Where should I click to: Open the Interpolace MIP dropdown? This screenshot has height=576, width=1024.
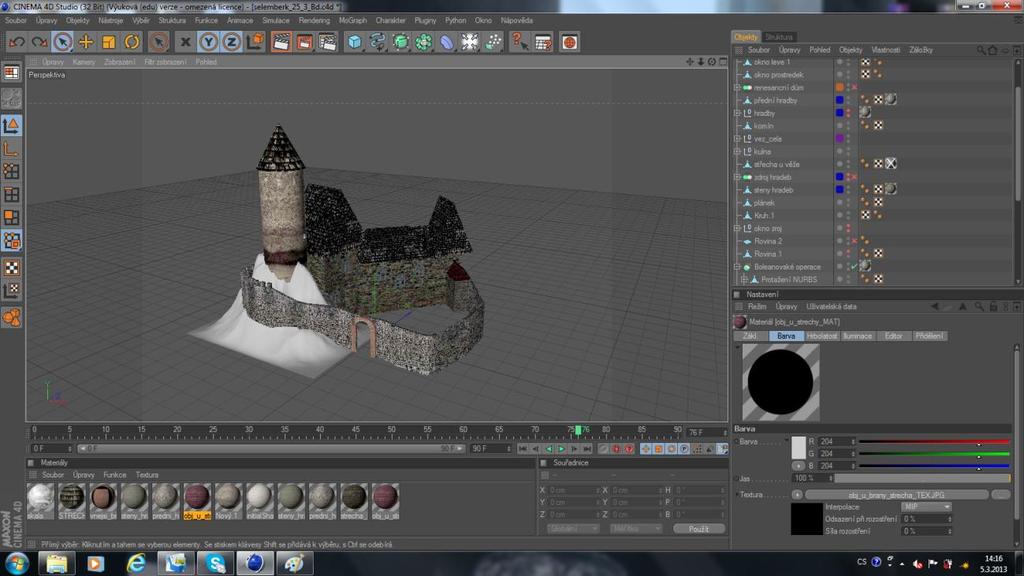pos(926,507)
